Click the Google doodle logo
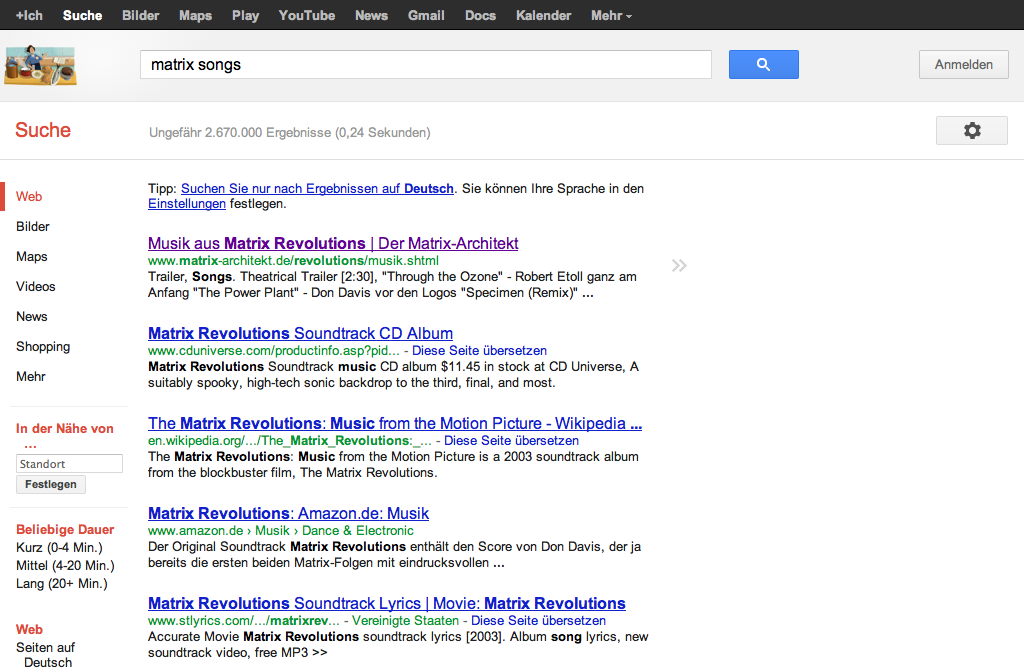 pyautogui.click(x=40, y=65)
